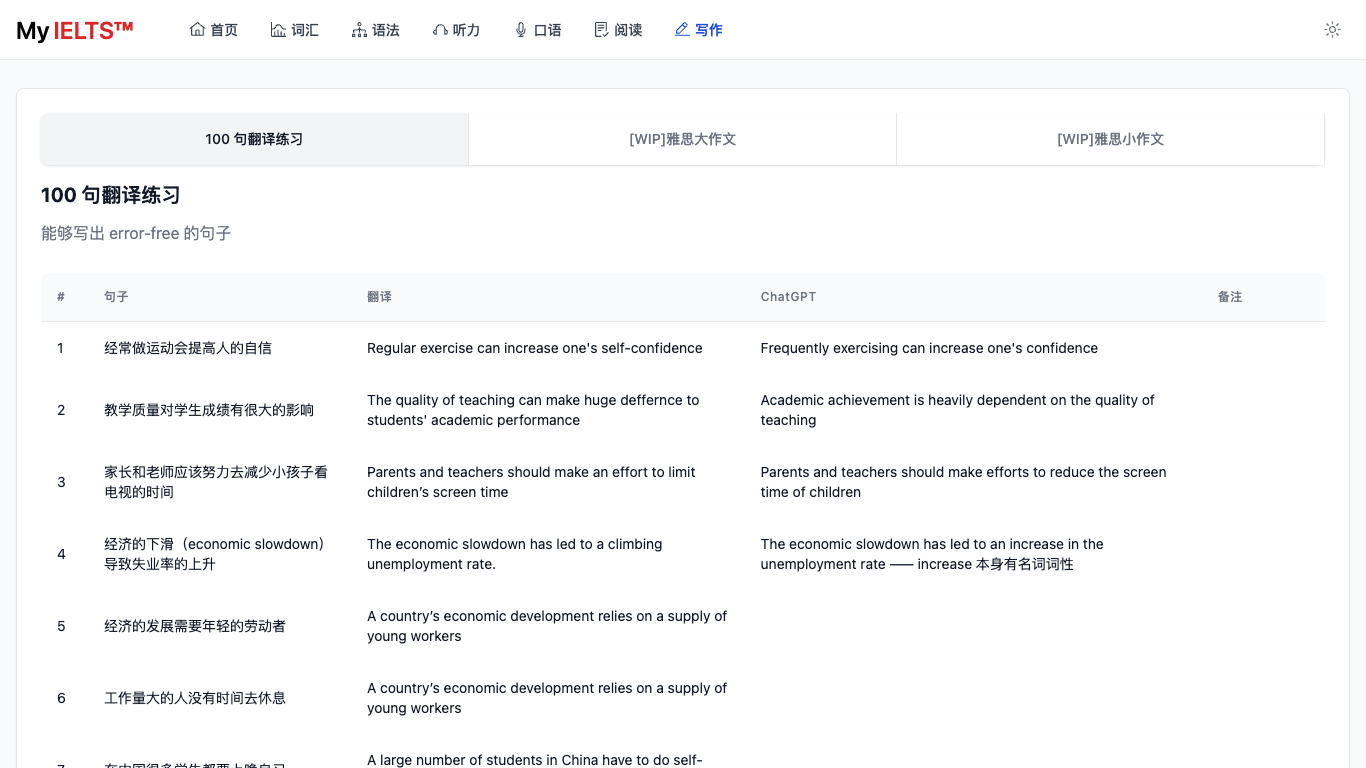Go to the 语法 section

(x=376, y=30)
